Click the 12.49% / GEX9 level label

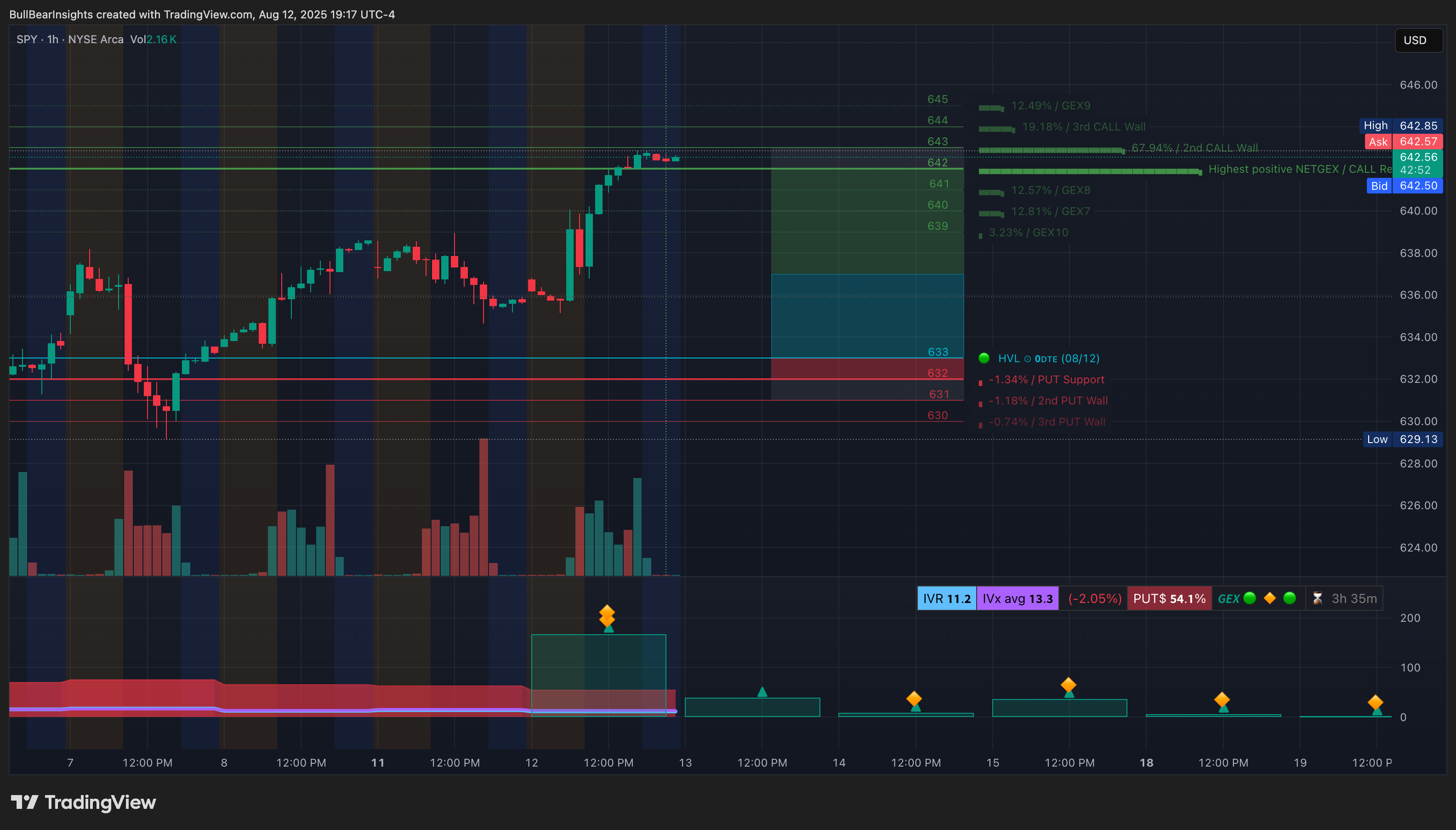(1050, 105)
